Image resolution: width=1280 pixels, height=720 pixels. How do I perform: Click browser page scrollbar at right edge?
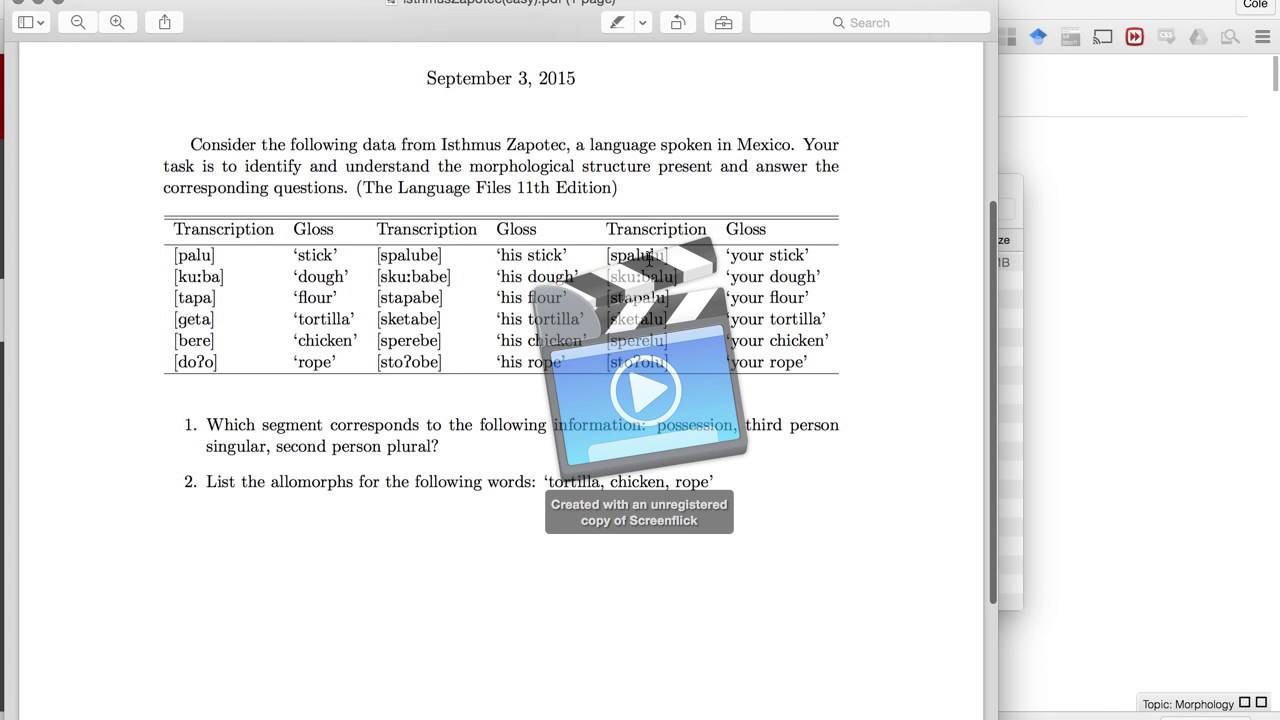click(x=1275, y=72)
